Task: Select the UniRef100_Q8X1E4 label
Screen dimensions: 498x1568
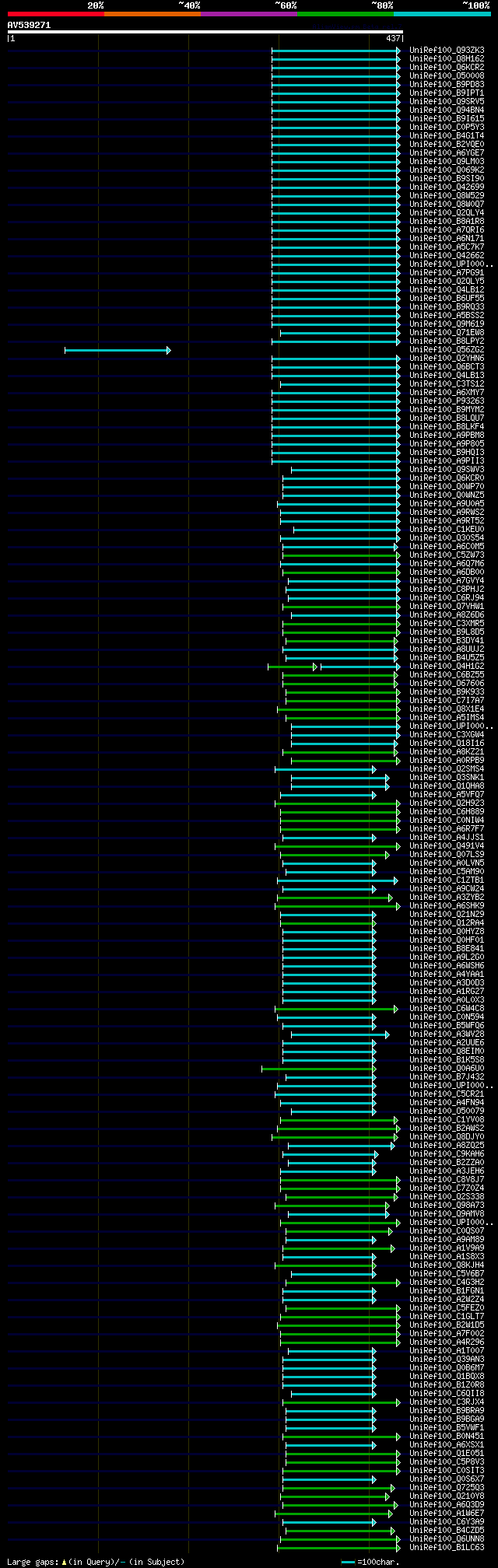Action: [447, 709]
